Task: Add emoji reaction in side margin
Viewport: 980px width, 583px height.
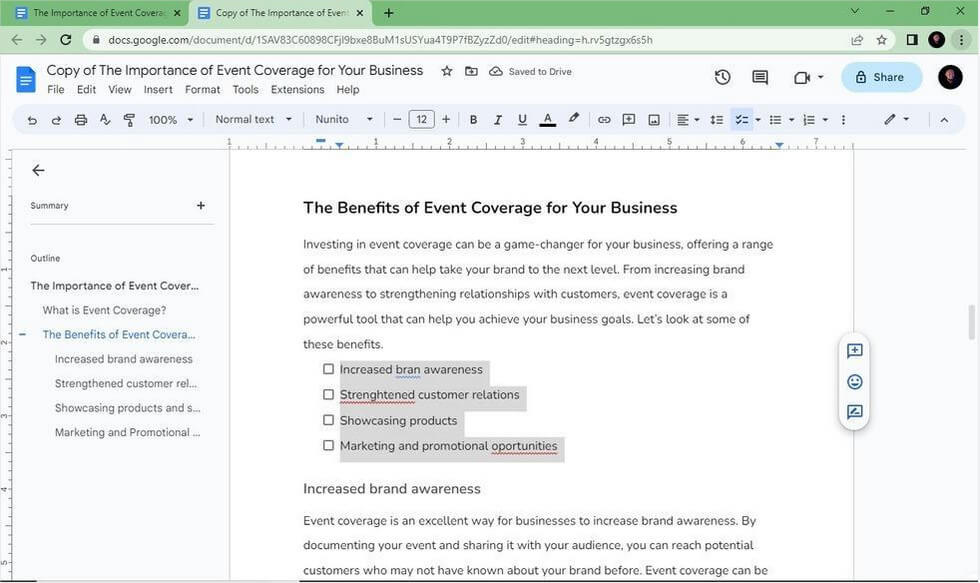Action: [854, 381]
